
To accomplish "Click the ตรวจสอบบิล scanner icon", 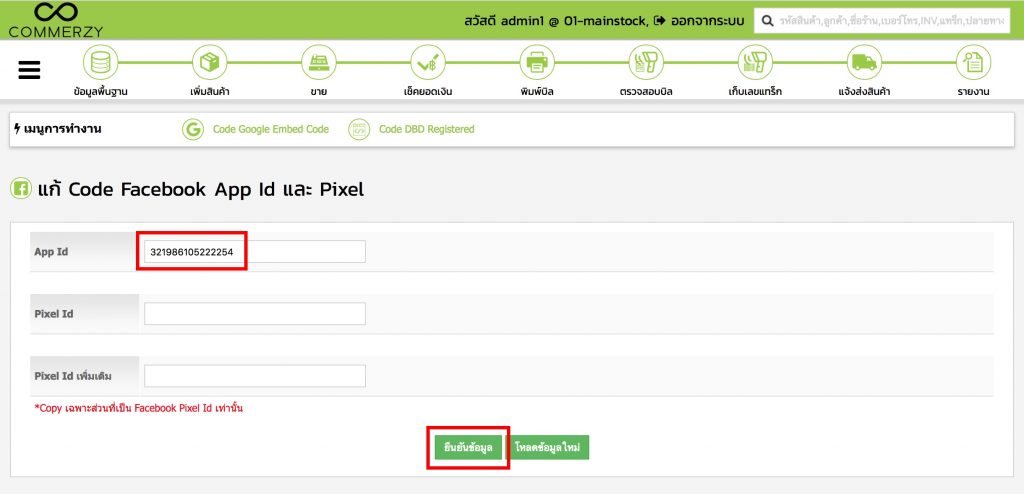I will coord(646,63).
